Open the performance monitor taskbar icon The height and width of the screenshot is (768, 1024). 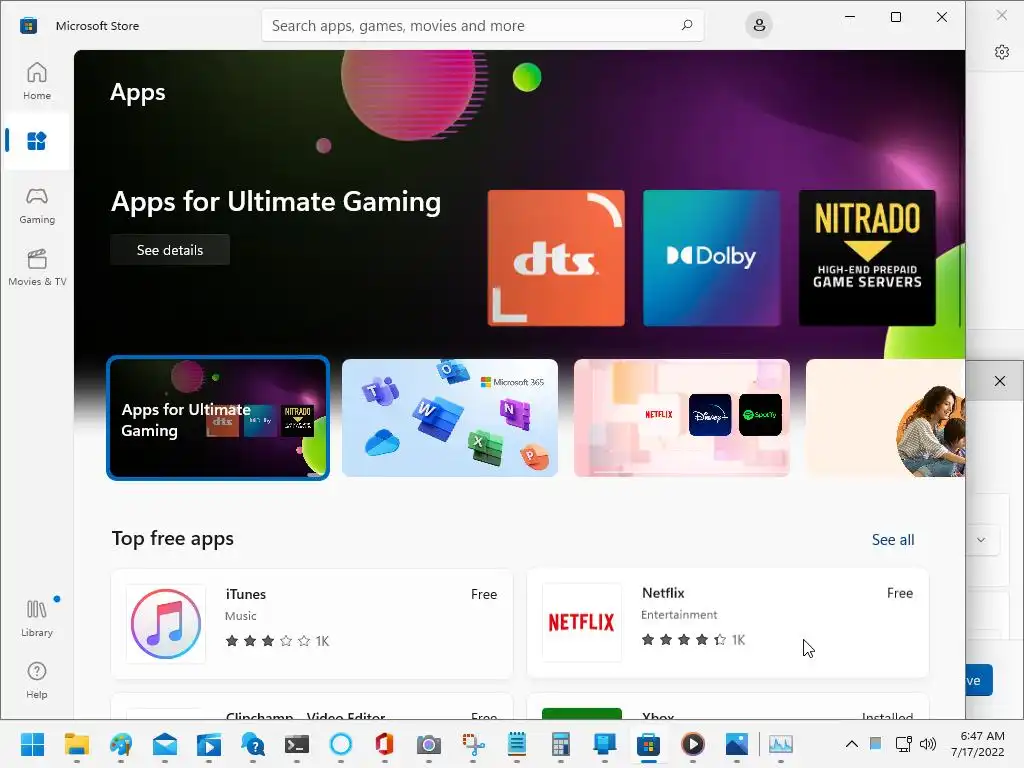[781, 744]
